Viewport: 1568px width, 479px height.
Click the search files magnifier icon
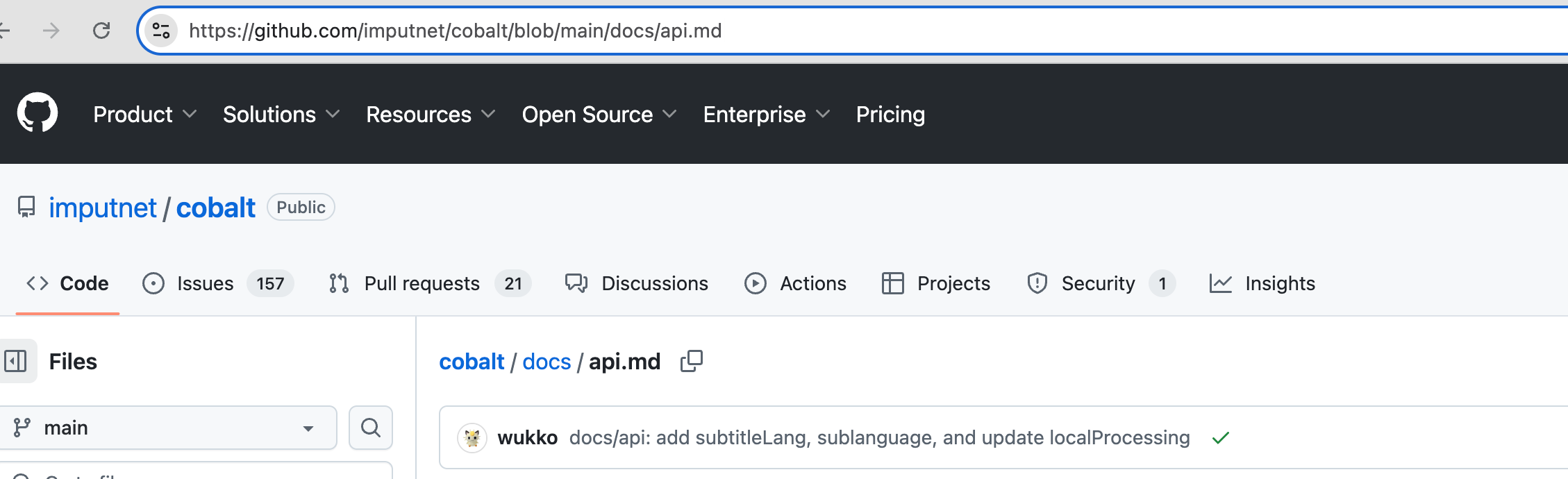click(371, 428)
